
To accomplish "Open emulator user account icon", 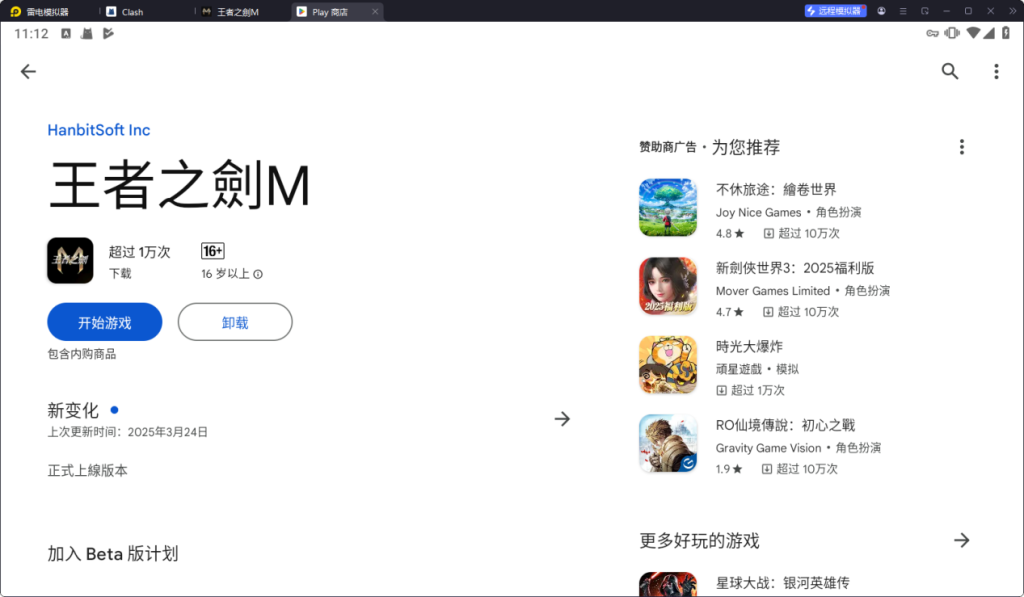I will point(881,11).
